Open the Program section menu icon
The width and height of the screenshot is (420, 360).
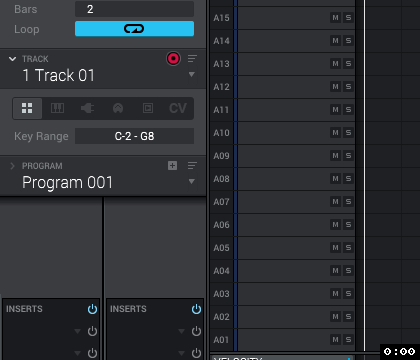point(192,165)
